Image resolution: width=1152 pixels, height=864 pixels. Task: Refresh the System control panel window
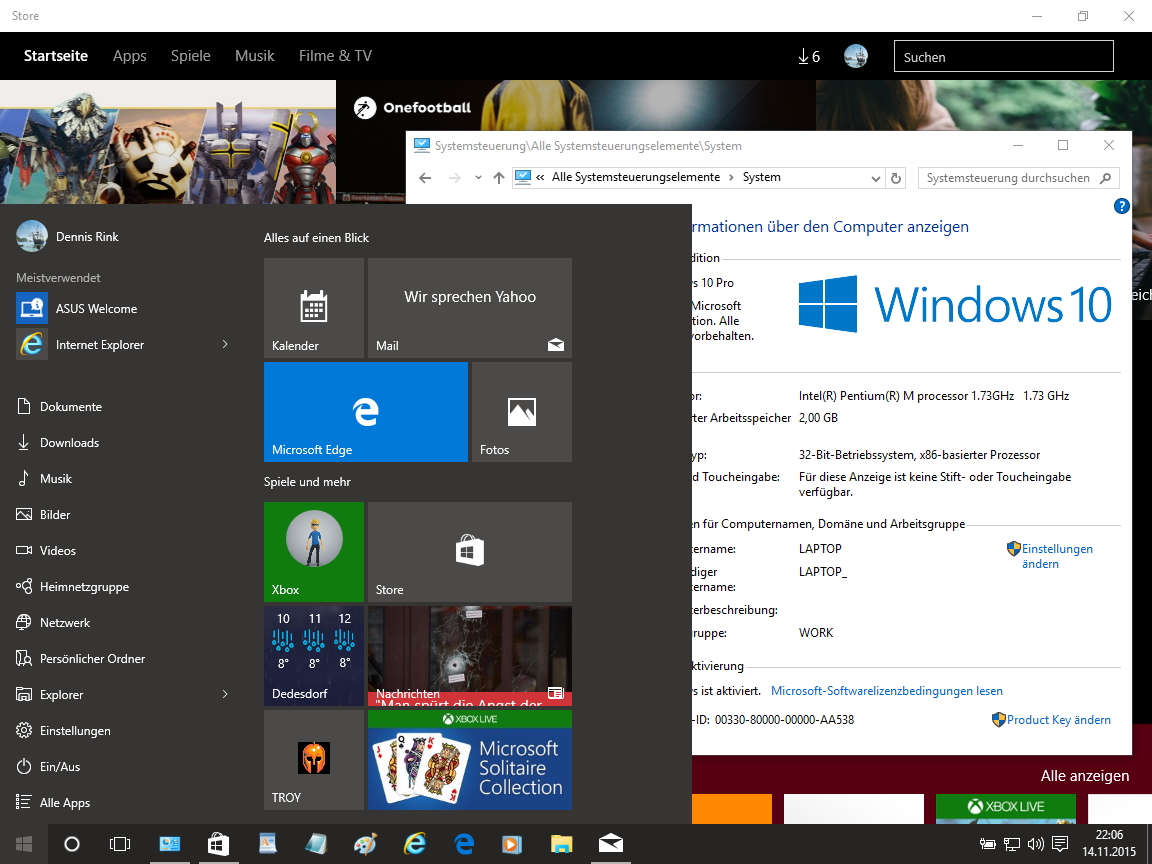[x=896, y=178]
